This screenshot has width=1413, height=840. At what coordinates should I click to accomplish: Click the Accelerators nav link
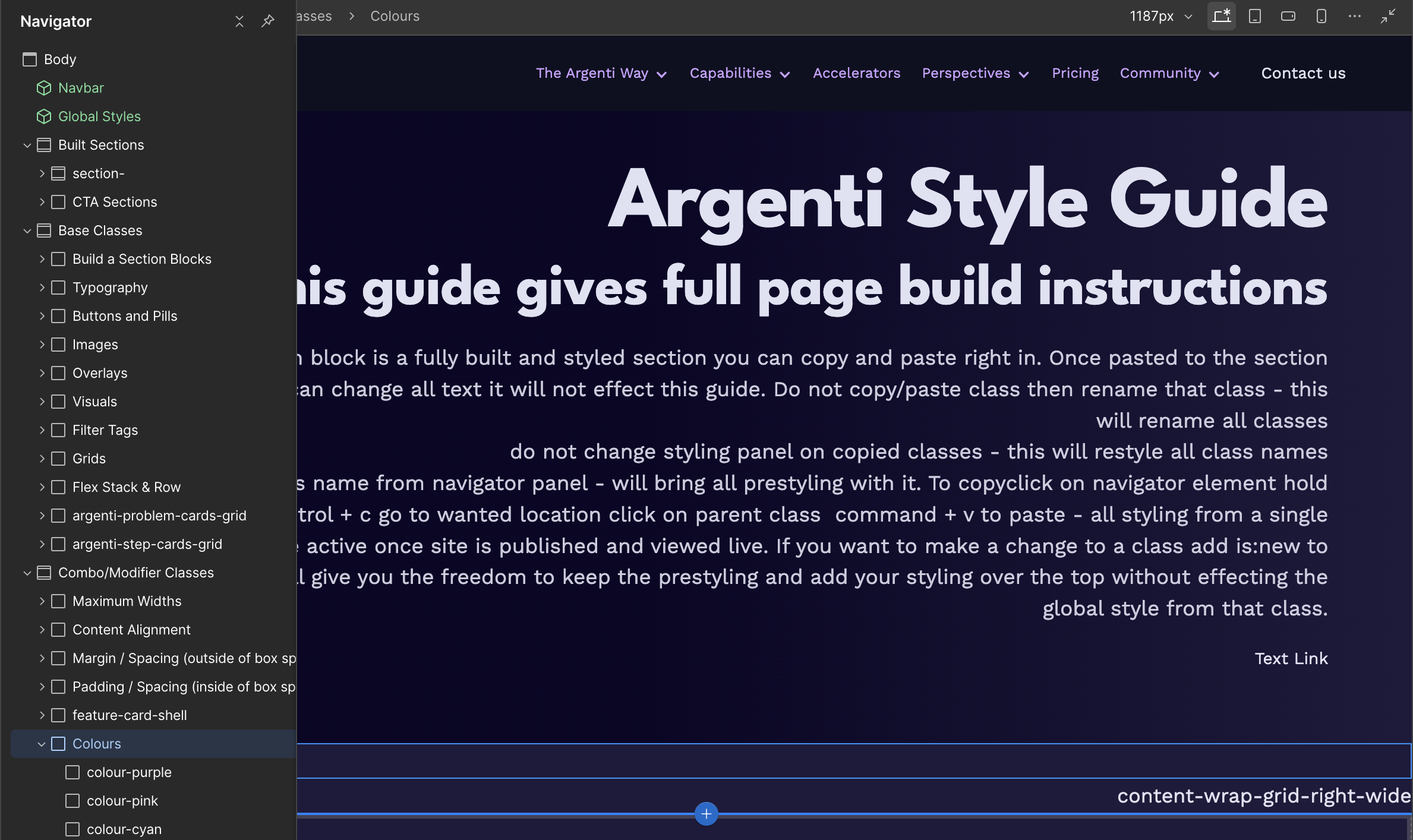coord(856,73)
